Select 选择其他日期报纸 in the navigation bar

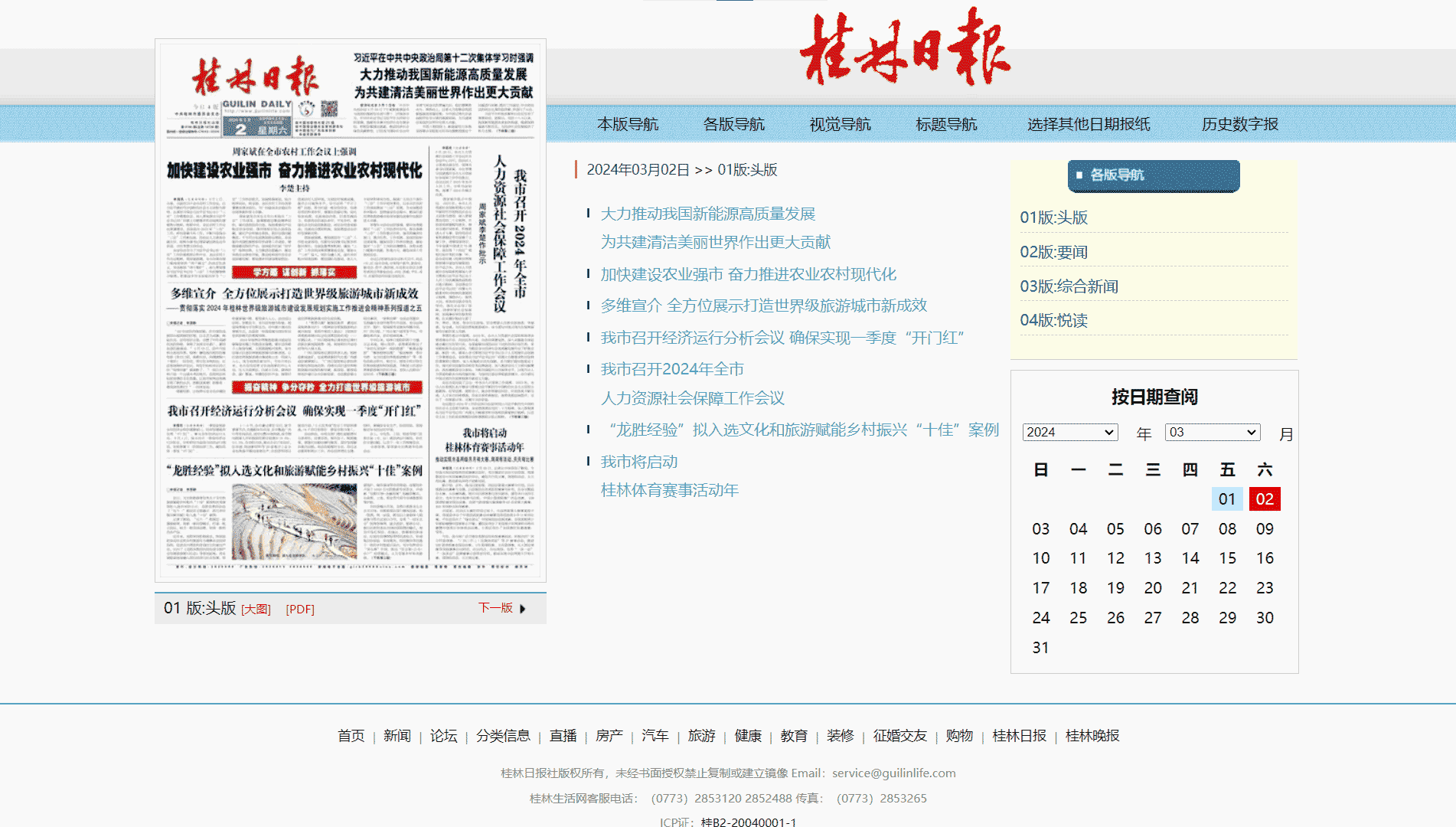click(x=1089, y=124)
